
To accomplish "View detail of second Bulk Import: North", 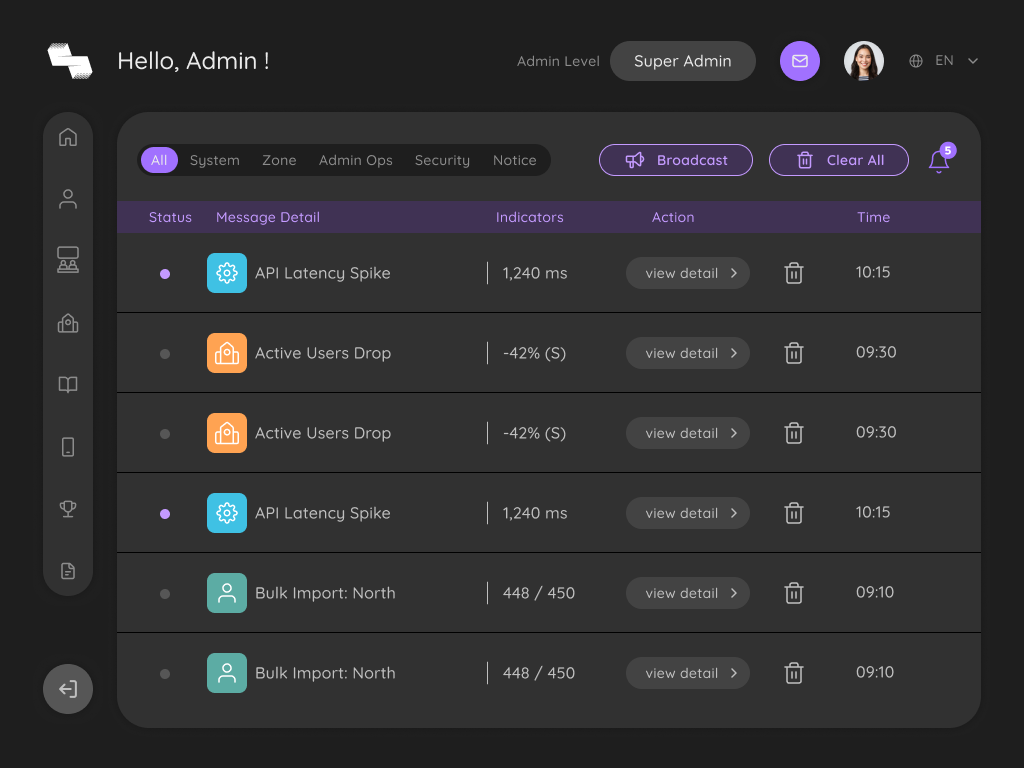I will click(x=688, y=673).
